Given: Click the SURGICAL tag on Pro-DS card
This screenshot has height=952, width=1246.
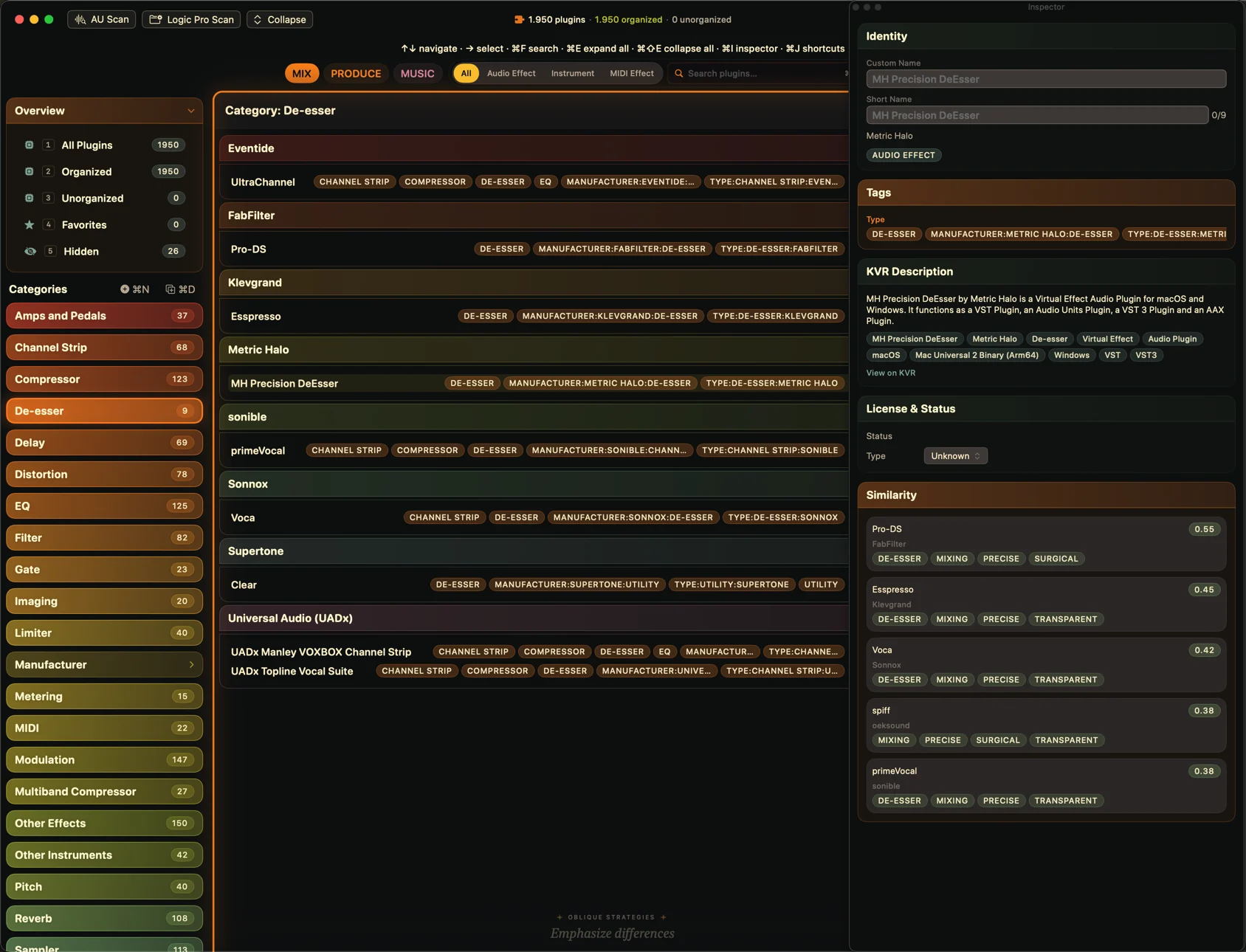Looking at the screenshot, I should pyautogui.click(x=1056, y=559).
